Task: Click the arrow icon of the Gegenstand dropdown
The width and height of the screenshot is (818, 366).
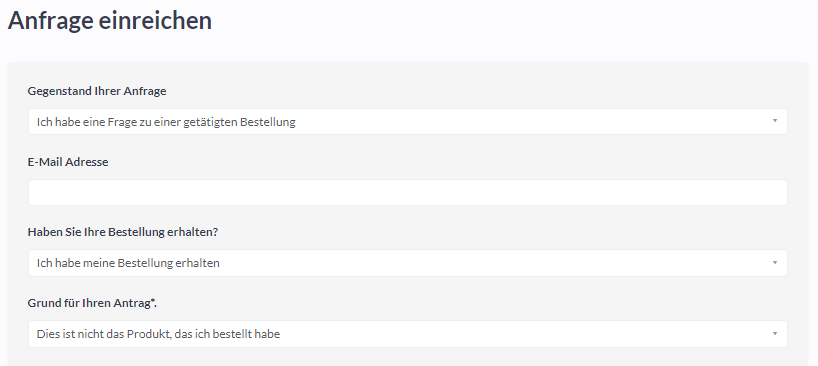Action: coord(775,121)
